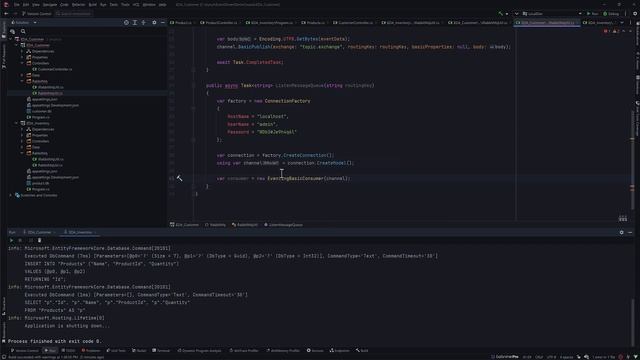Click UTF-8 encoding in status bar
Image resolution: width=640 pixels, height=360 pixels.
pyautogui.click(x=551, y=357)
